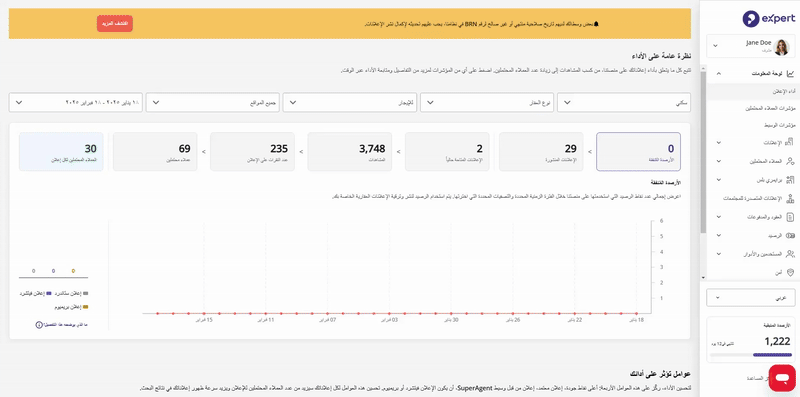Open the For Rent filter dropdown
This screenshot has height=397, width=800.
(349, 103)
